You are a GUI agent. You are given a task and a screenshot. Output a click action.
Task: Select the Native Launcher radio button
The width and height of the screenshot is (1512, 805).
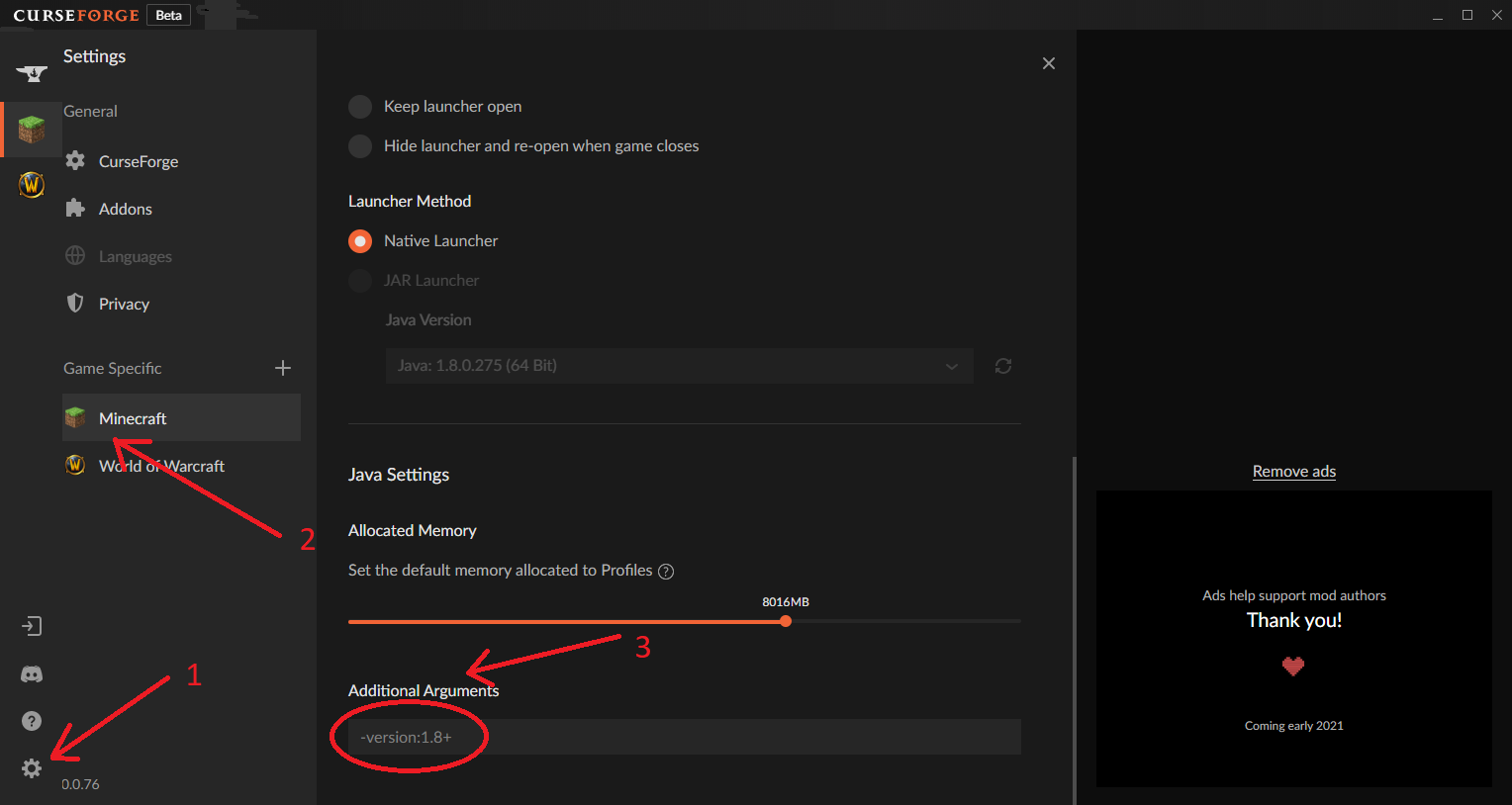coord(360,241)
